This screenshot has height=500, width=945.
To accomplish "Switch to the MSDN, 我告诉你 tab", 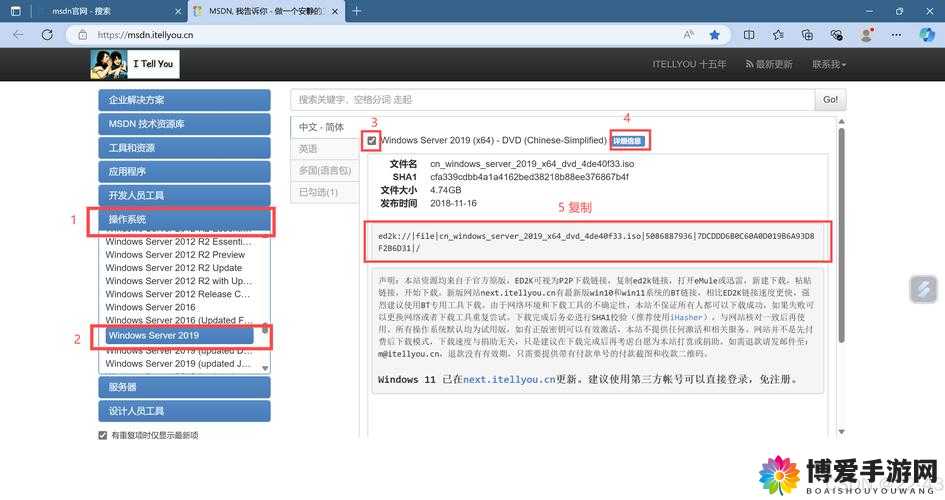I will click(x=266, y=11).
